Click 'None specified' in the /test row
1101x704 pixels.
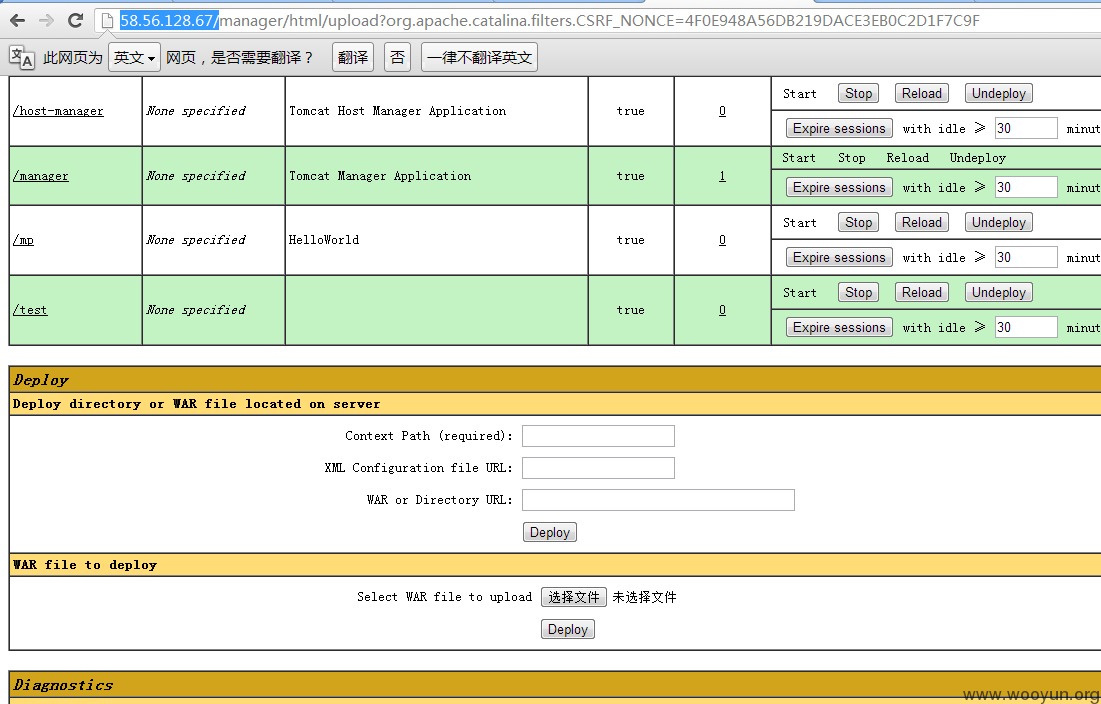click(x=196, y=310)
